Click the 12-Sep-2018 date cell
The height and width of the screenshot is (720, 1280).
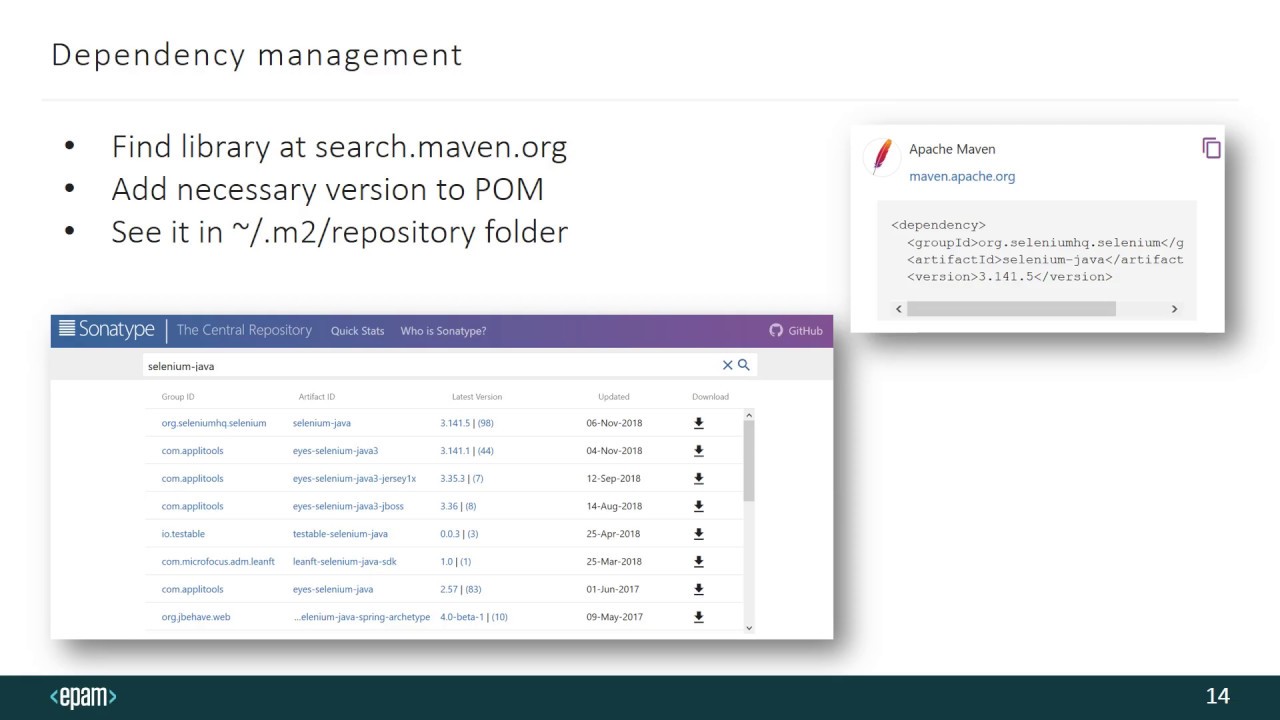coord(614,479)
